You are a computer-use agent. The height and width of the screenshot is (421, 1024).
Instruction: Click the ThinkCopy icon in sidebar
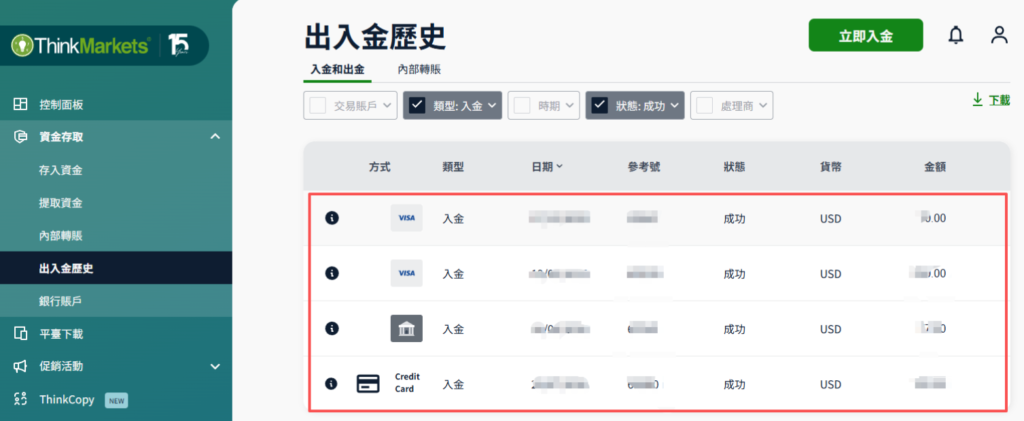click(20, 399)
